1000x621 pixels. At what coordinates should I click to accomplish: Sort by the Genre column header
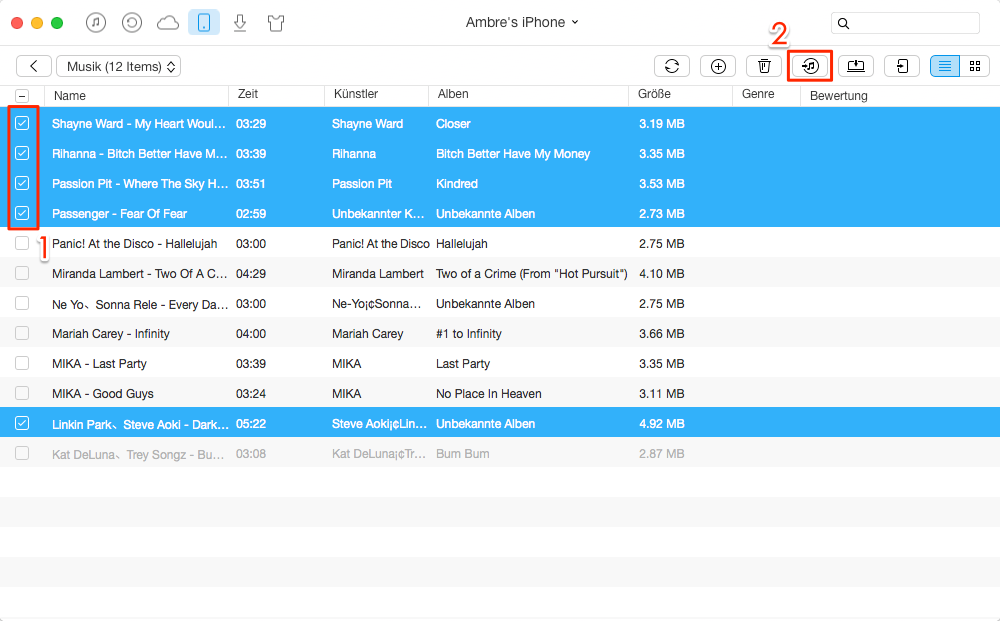[x=758, y=94]
